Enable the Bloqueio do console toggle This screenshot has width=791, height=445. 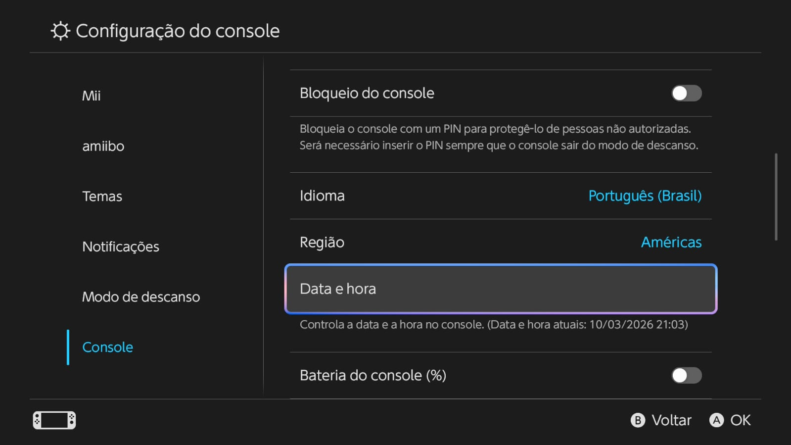coord(686,93)
